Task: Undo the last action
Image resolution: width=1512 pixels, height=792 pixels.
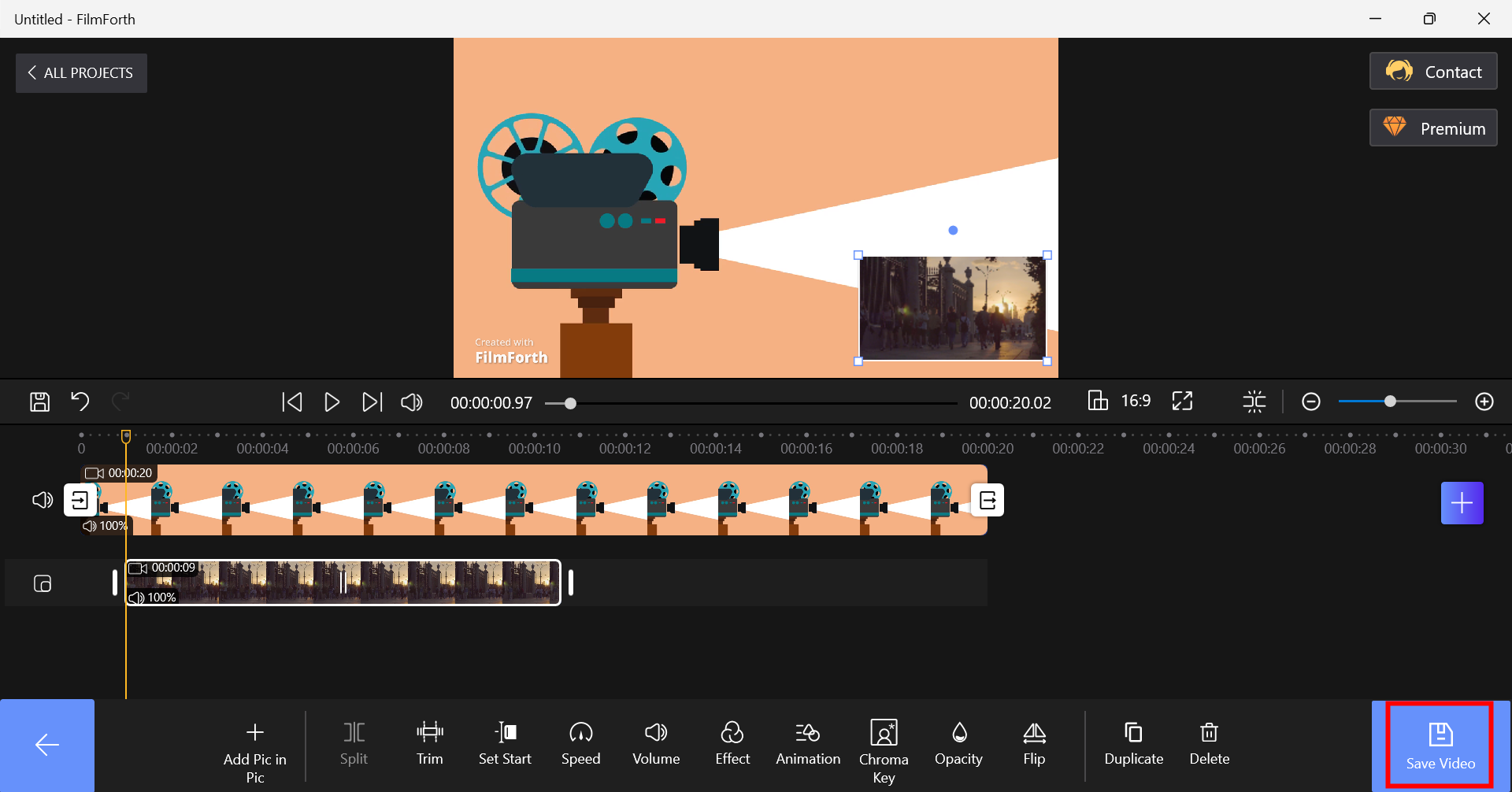Action: pyautogui.click(x=80, y=402)
